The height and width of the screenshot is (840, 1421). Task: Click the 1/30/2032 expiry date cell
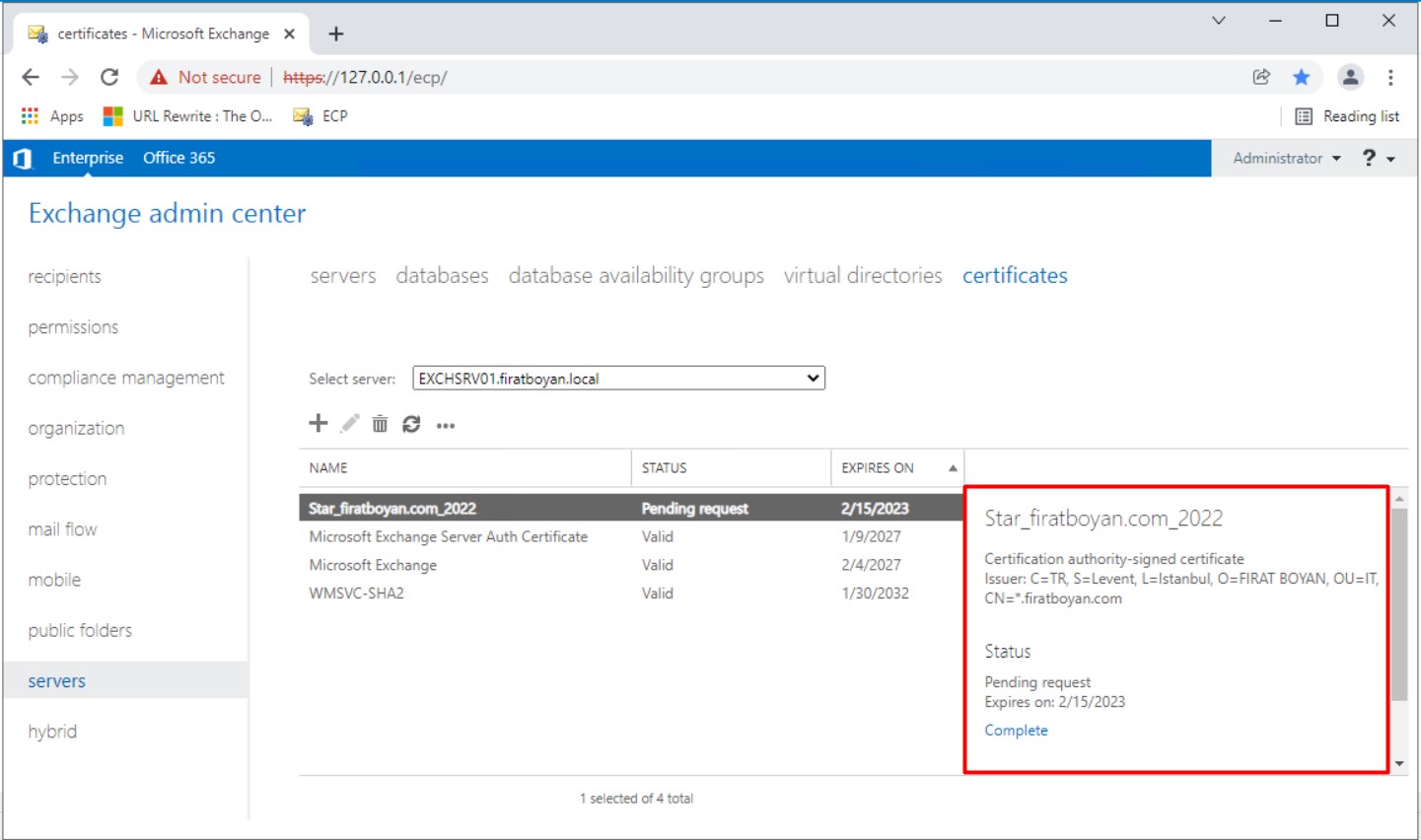point(875,594)
